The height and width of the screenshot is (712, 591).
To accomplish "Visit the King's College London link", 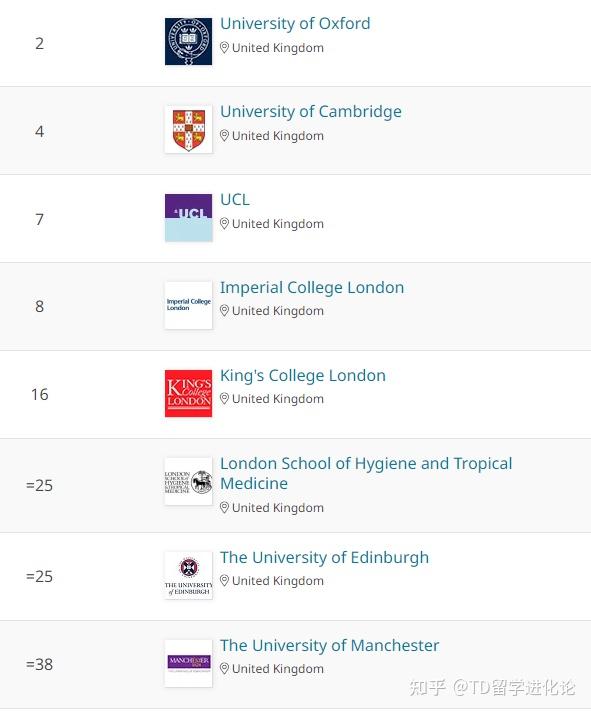I will tap(303, 376).
